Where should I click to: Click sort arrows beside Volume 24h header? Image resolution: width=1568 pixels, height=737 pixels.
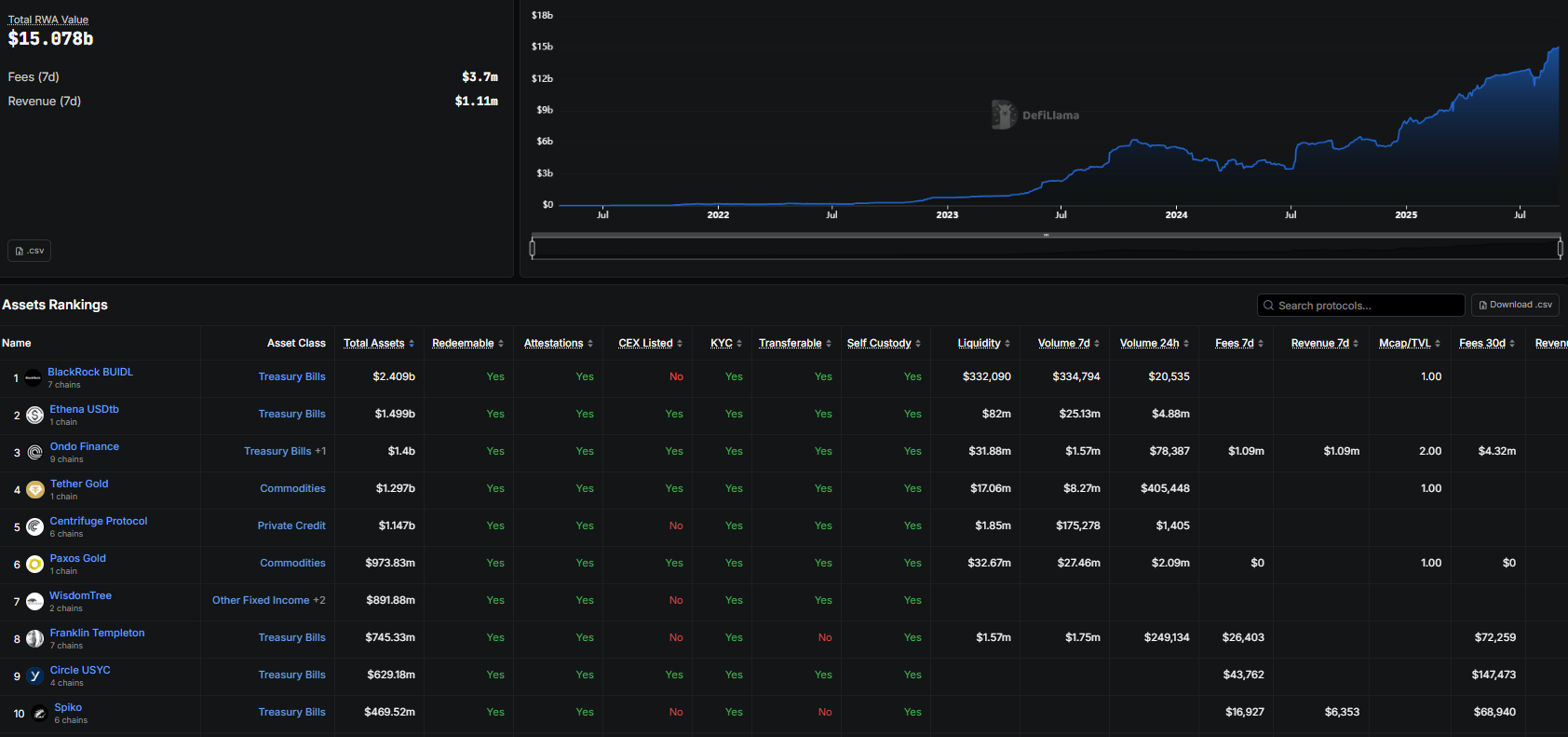[1186, 344]
